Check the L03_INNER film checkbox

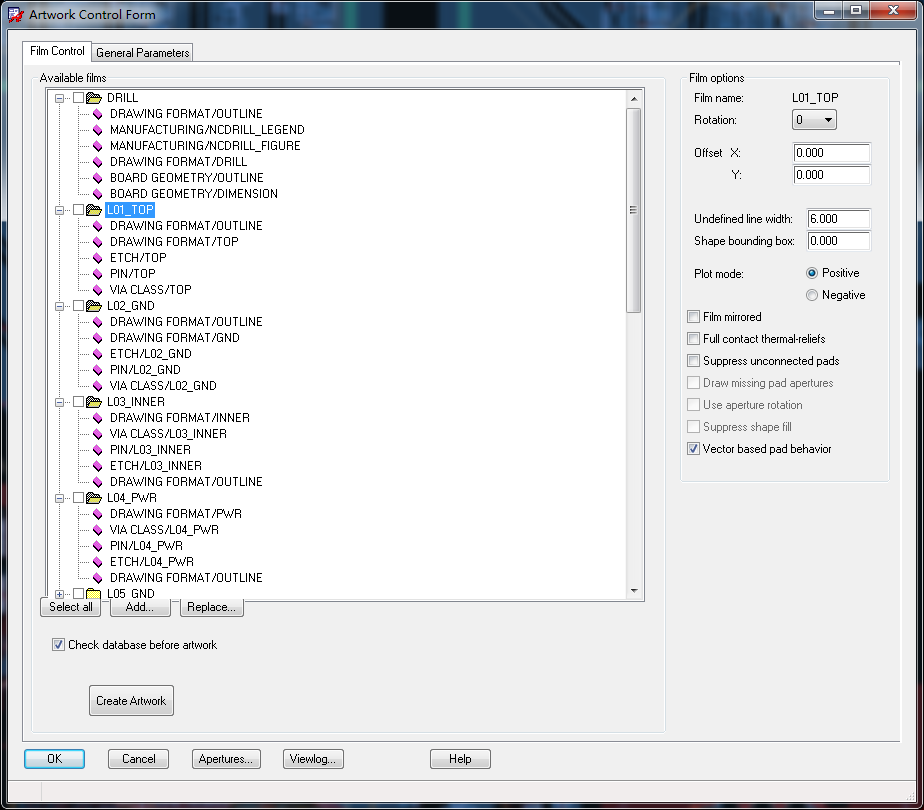78,402
